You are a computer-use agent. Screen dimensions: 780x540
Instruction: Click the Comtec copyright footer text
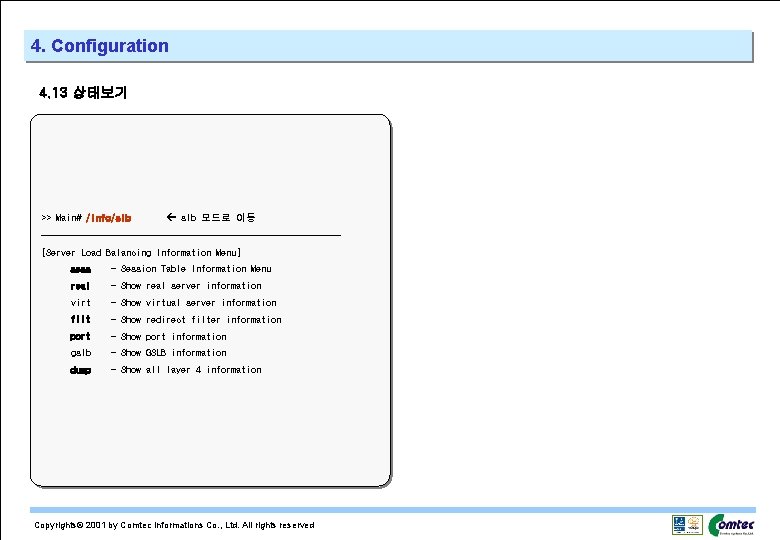point(174,525)
